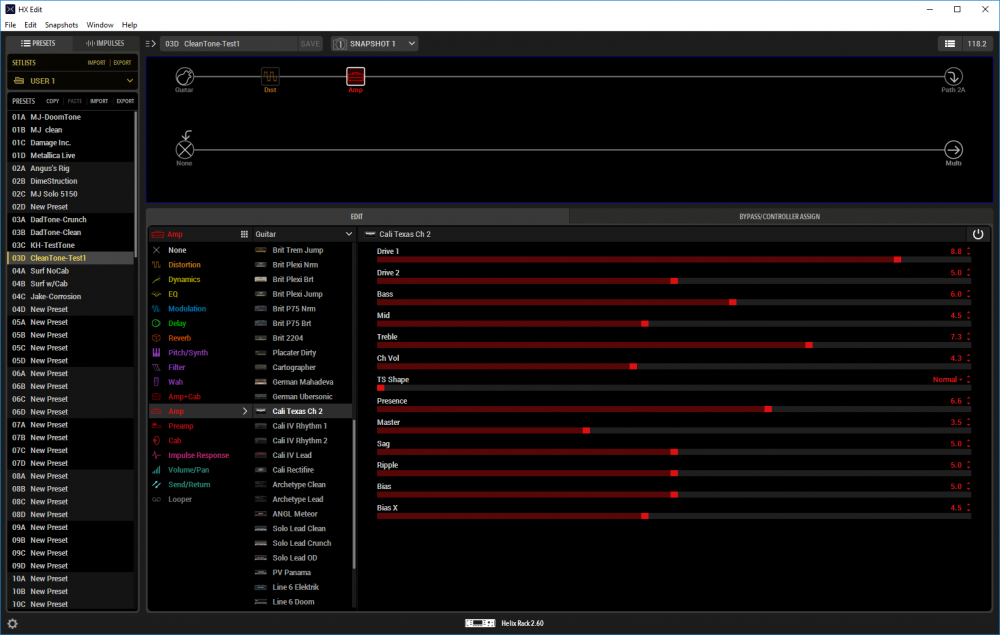This screenshot has height=635, width=1000.
Task: Choose the Wah category
Action: [175, 382]
